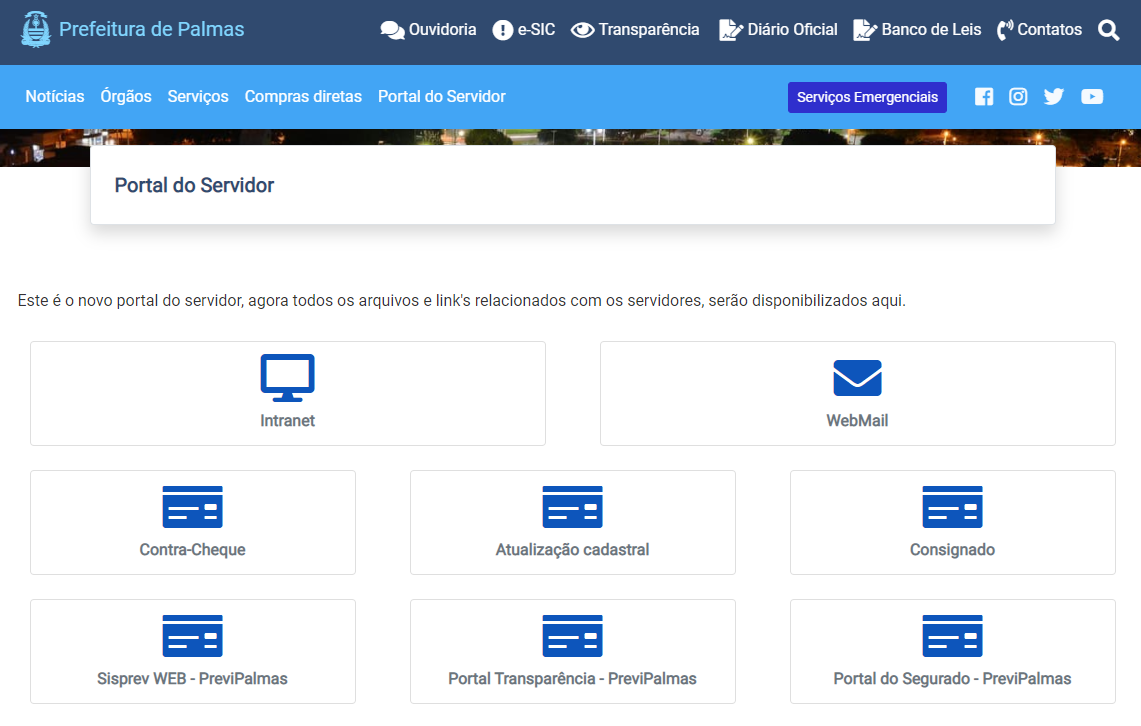Open the Serviços menu

pyautogui.click(x=198, y=97)
